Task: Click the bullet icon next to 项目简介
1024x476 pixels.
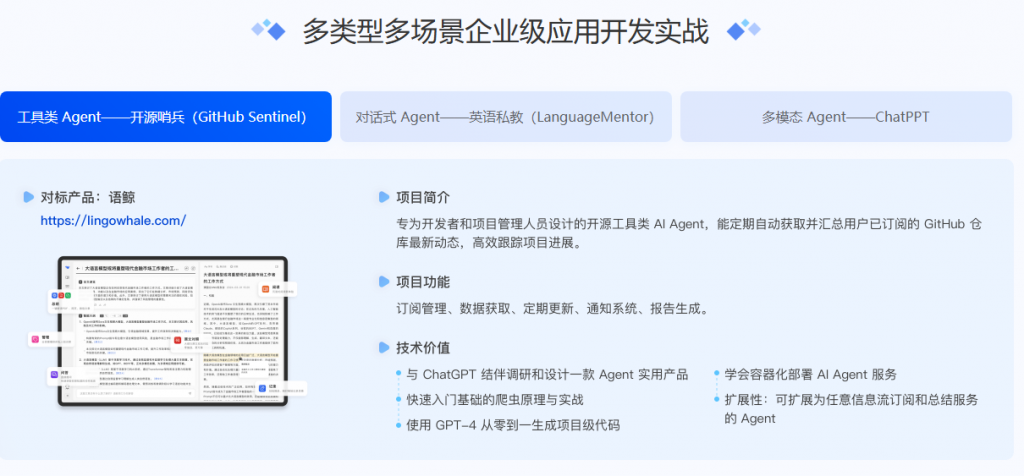Action: (x=384, y=197)
